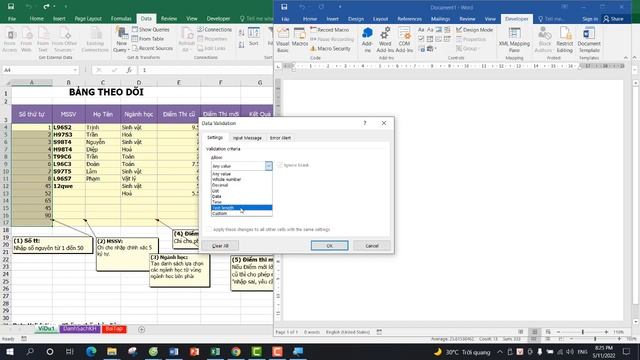Choose Custom in Allow list
This screenshot has height=360, width=640.
pos(241,213)
